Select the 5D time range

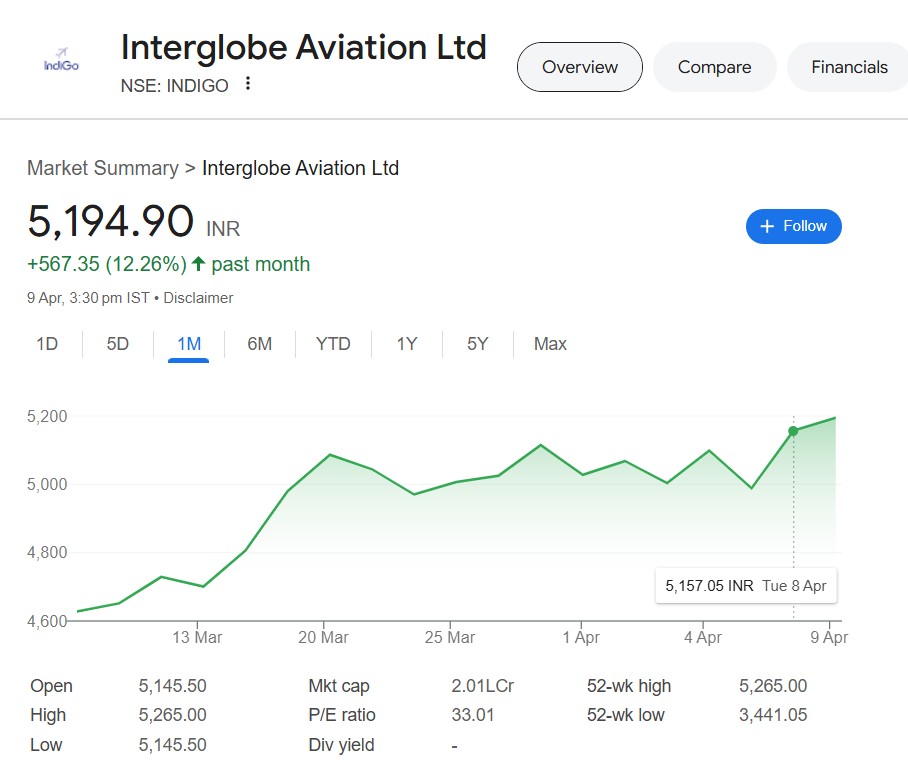(x=118, y=344)
